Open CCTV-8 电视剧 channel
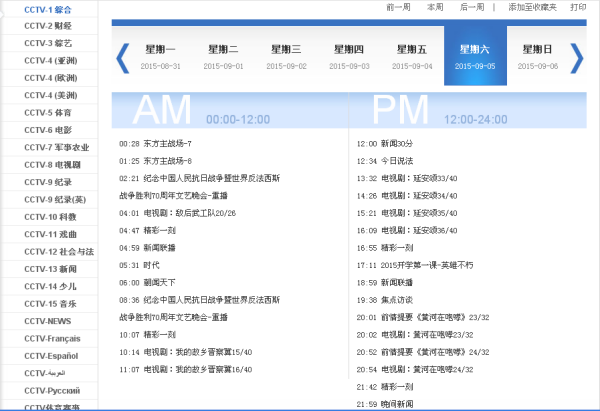The height and width of the screenshot is (411, 600). (52, 165)
